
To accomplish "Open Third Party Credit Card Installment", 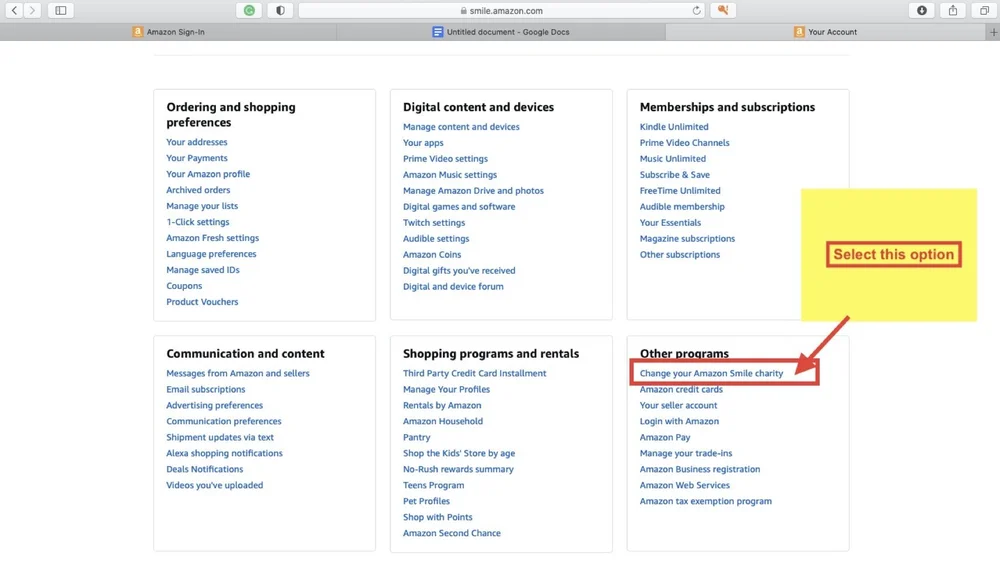I will (x=474, y=374).
